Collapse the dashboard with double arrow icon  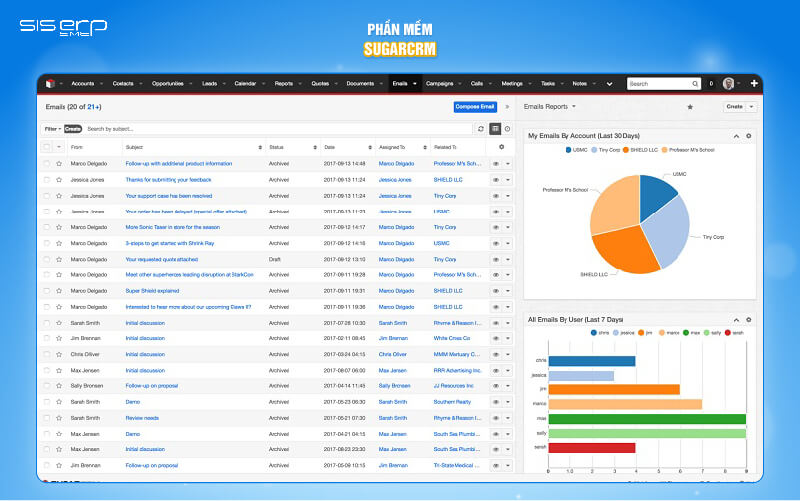click(507, 107)
